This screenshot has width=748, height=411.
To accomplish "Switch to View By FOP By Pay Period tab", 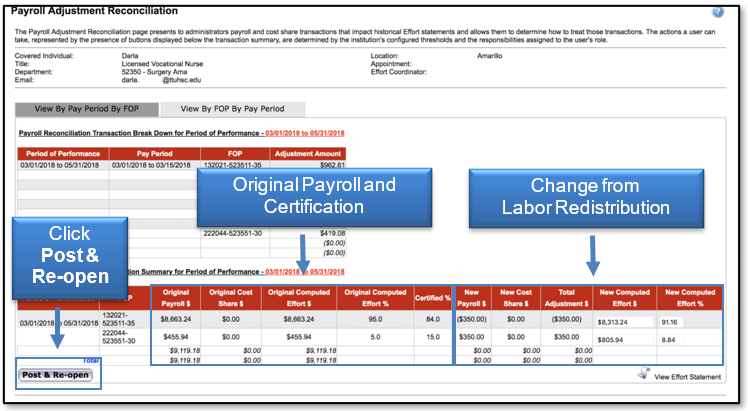I will point(232,109).
